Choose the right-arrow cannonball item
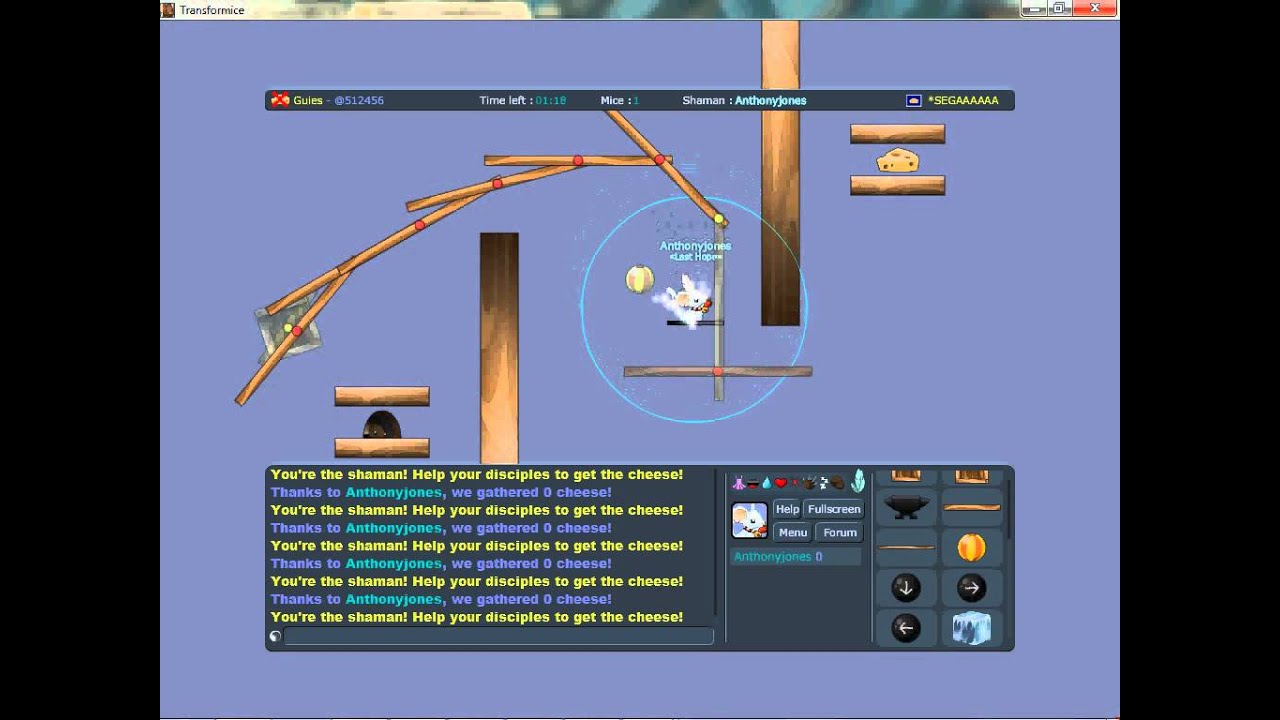1280x720 pixels. [x=971, y=588]
